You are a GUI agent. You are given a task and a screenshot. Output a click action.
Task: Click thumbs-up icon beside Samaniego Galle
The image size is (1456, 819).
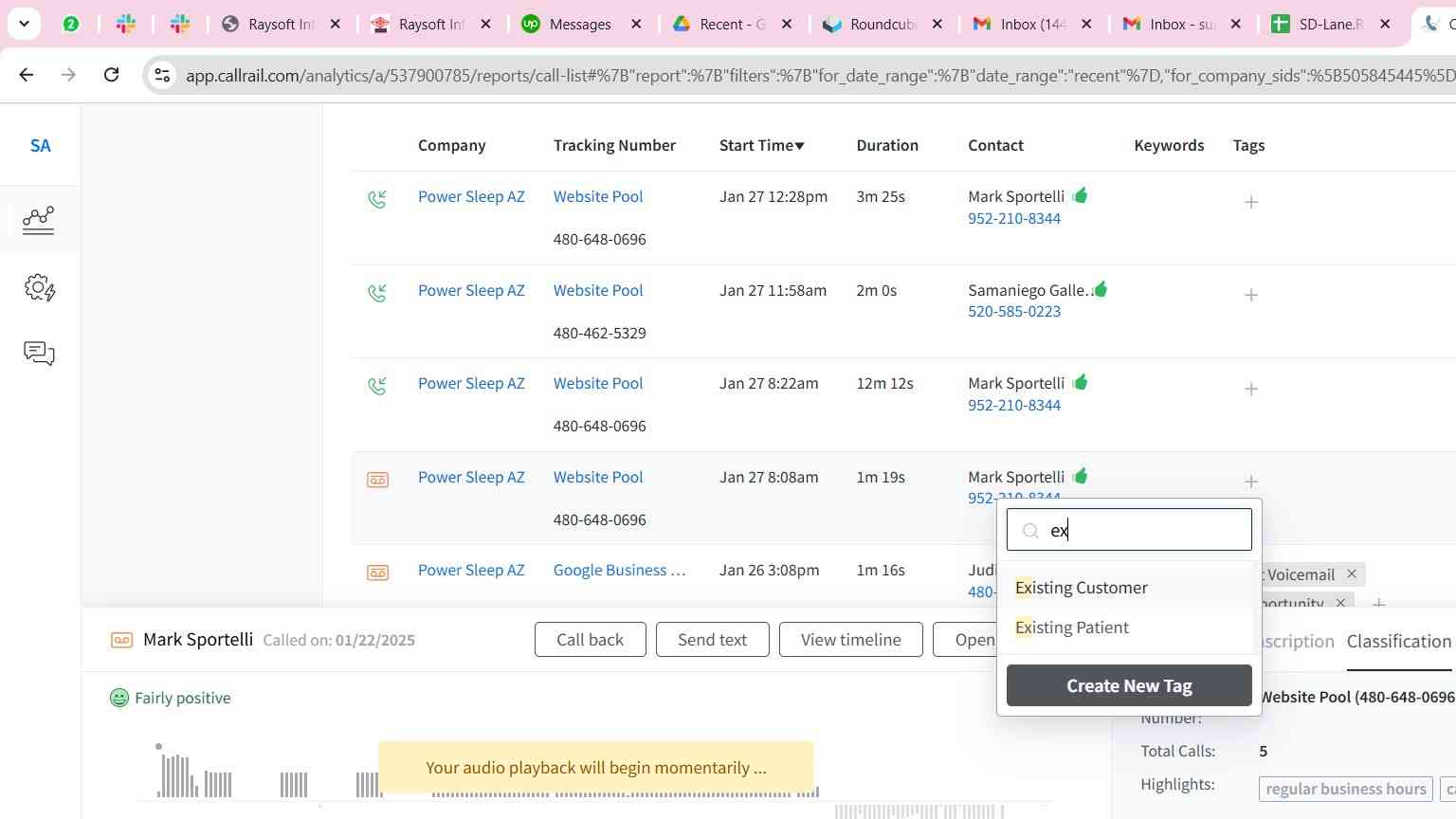tap(1100, 289)
